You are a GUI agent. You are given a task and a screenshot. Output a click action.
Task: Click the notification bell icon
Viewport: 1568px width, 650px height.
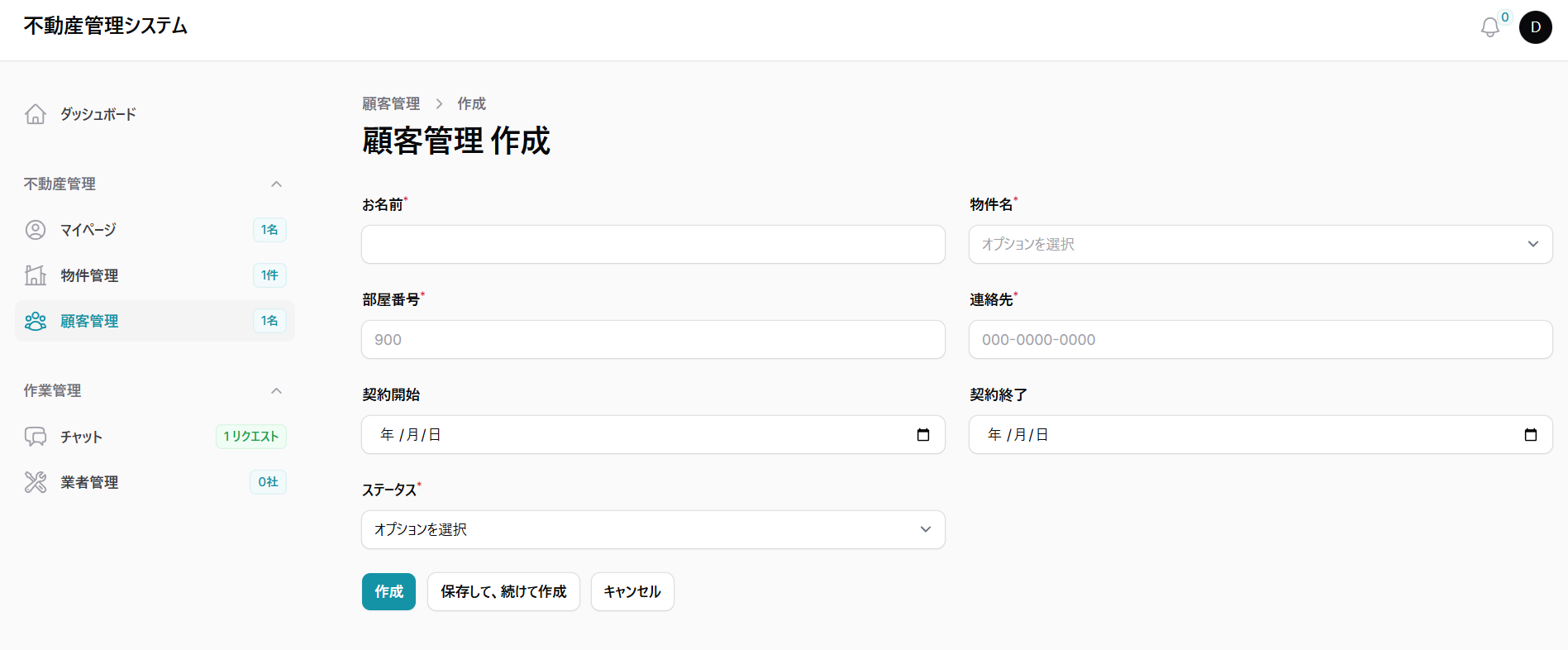1489,27
